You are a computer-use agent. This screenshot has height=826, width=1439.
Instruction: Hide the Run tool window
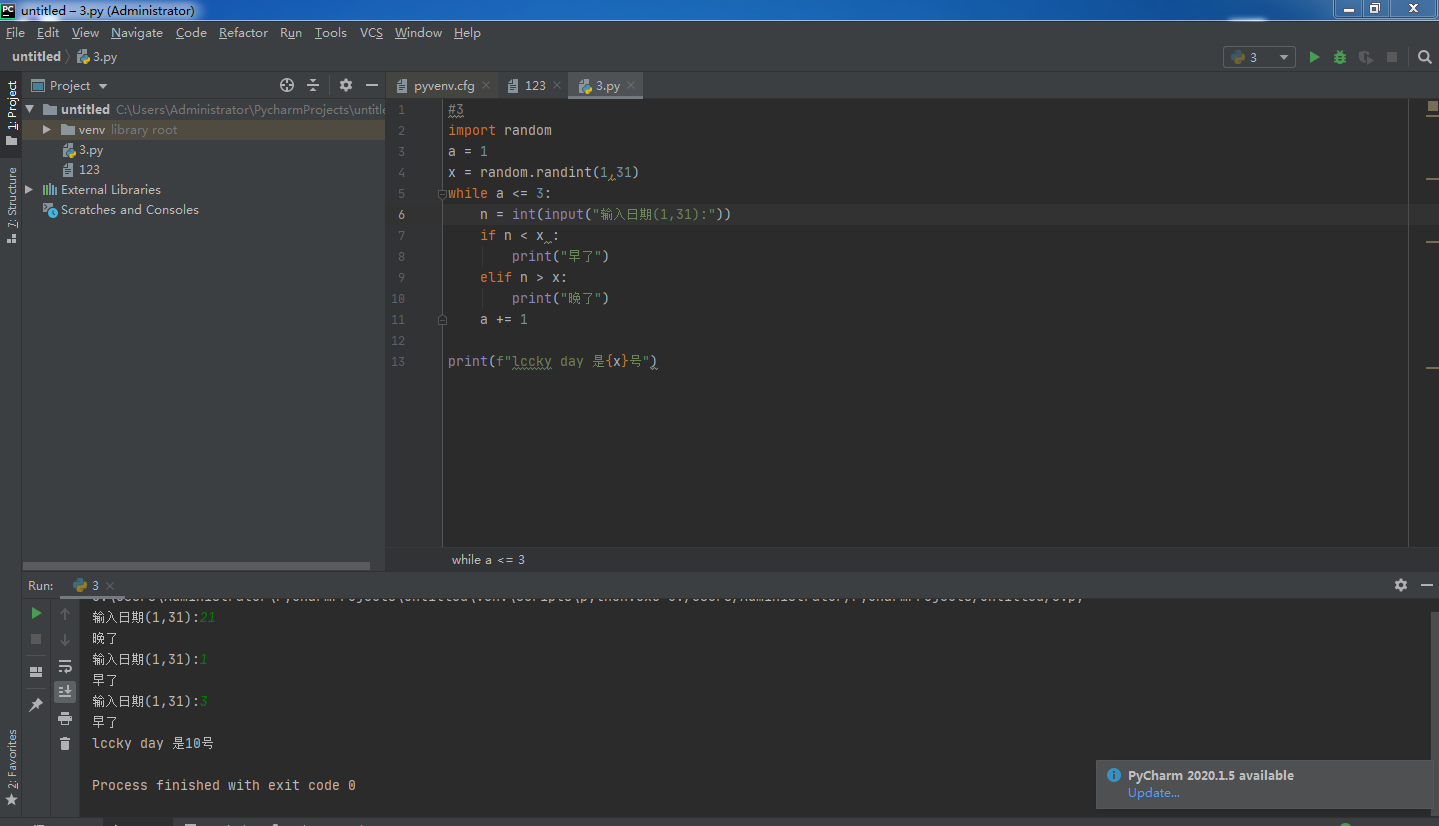tap(1426, 585)
